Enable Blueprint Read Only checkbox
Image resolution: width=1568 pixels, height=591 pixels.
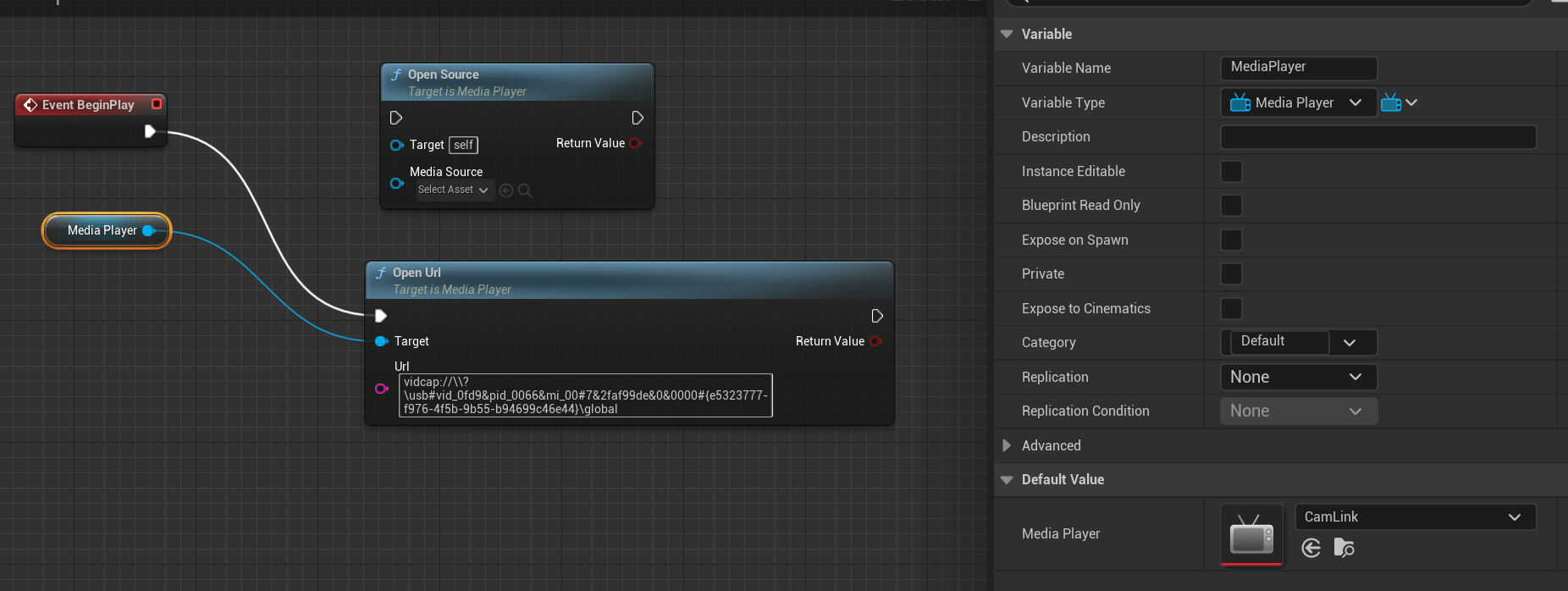(1231, 205)
